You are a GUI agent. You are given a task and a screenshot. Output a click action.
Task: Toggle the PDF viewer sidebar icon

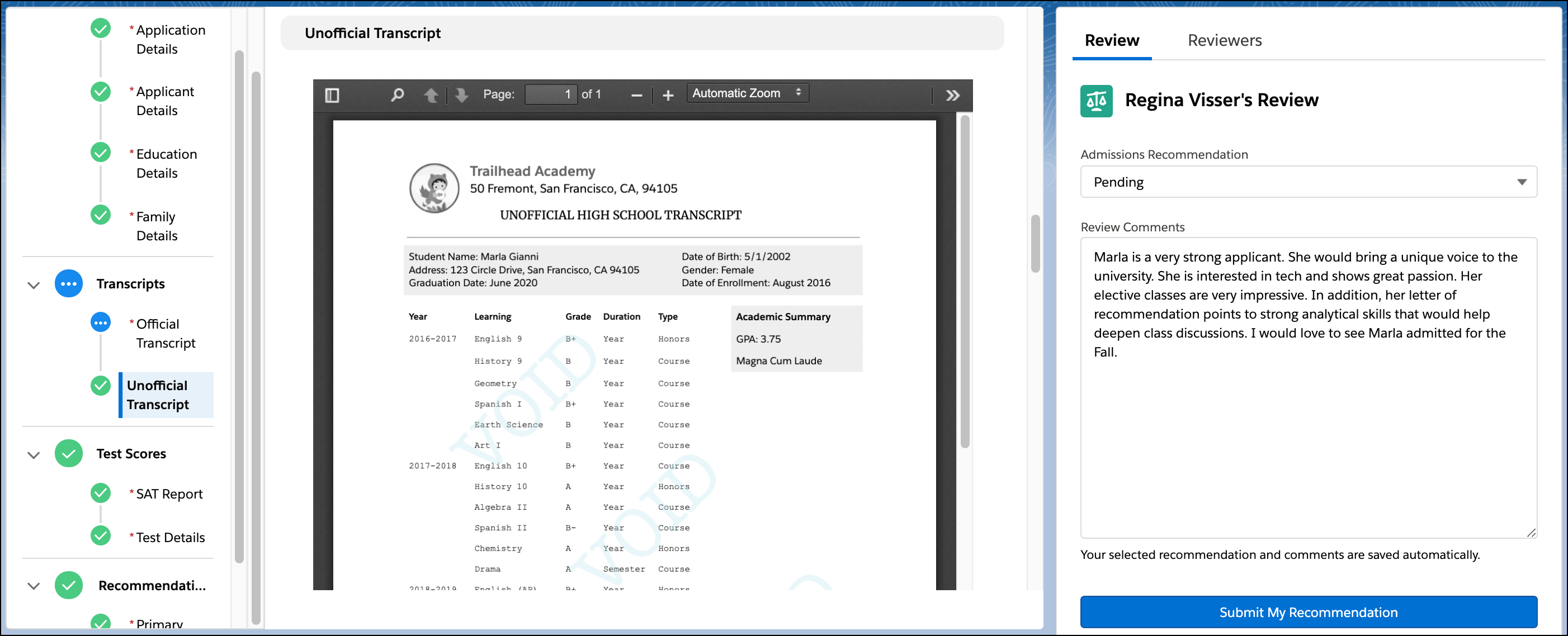332,95
